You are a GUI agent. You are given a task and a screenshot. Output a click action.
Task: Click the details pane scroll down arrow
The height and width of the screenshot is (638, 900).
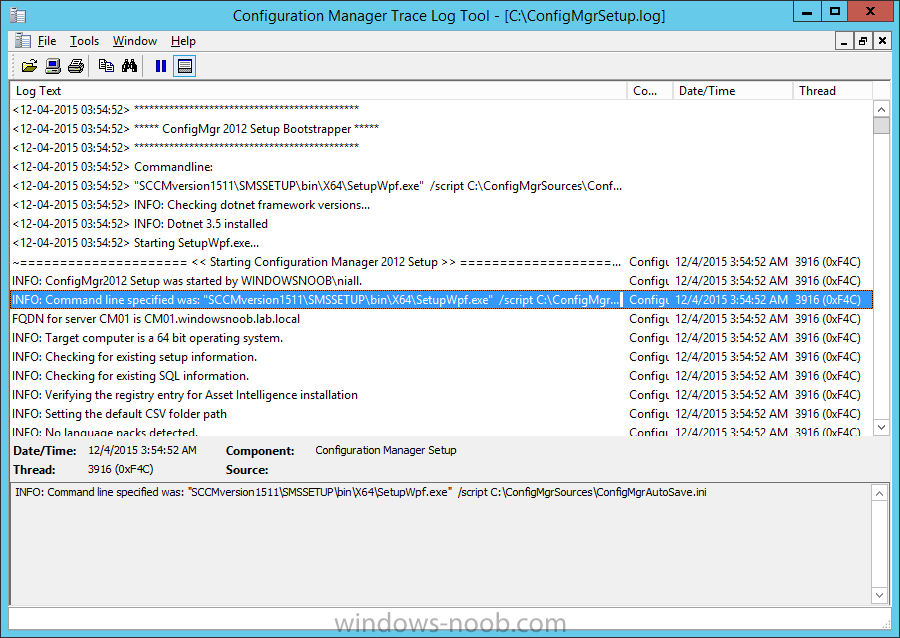click(x=879, y=596)
